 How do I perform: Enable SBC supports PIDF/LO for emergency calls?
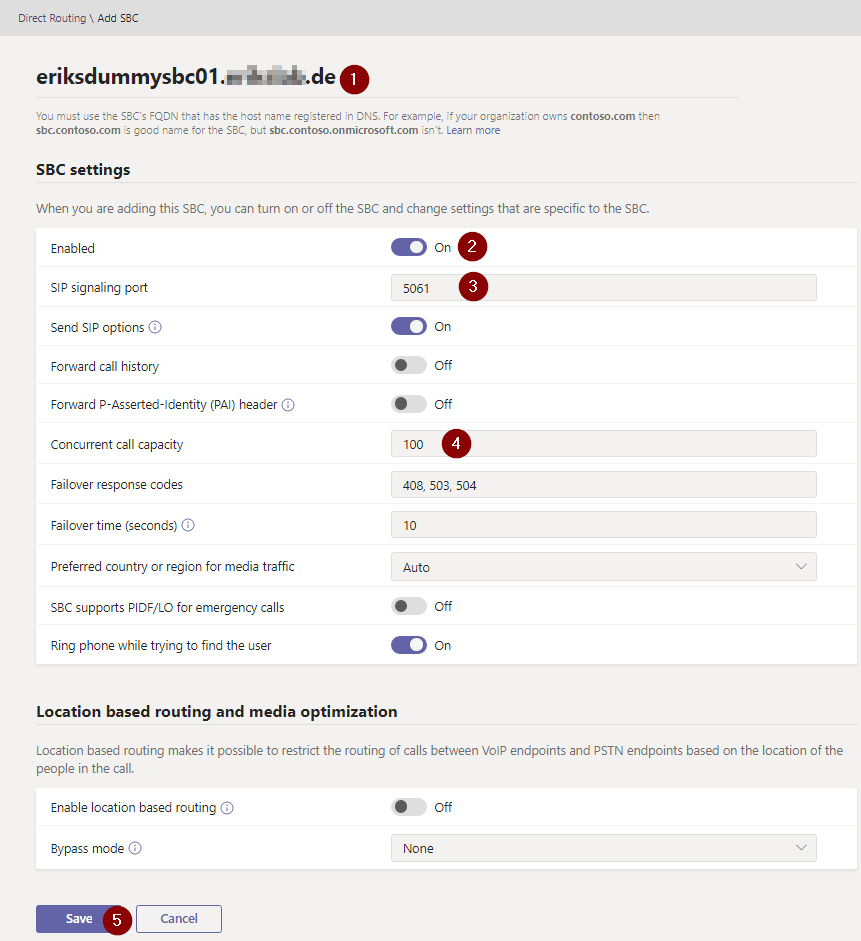(408, 606)
